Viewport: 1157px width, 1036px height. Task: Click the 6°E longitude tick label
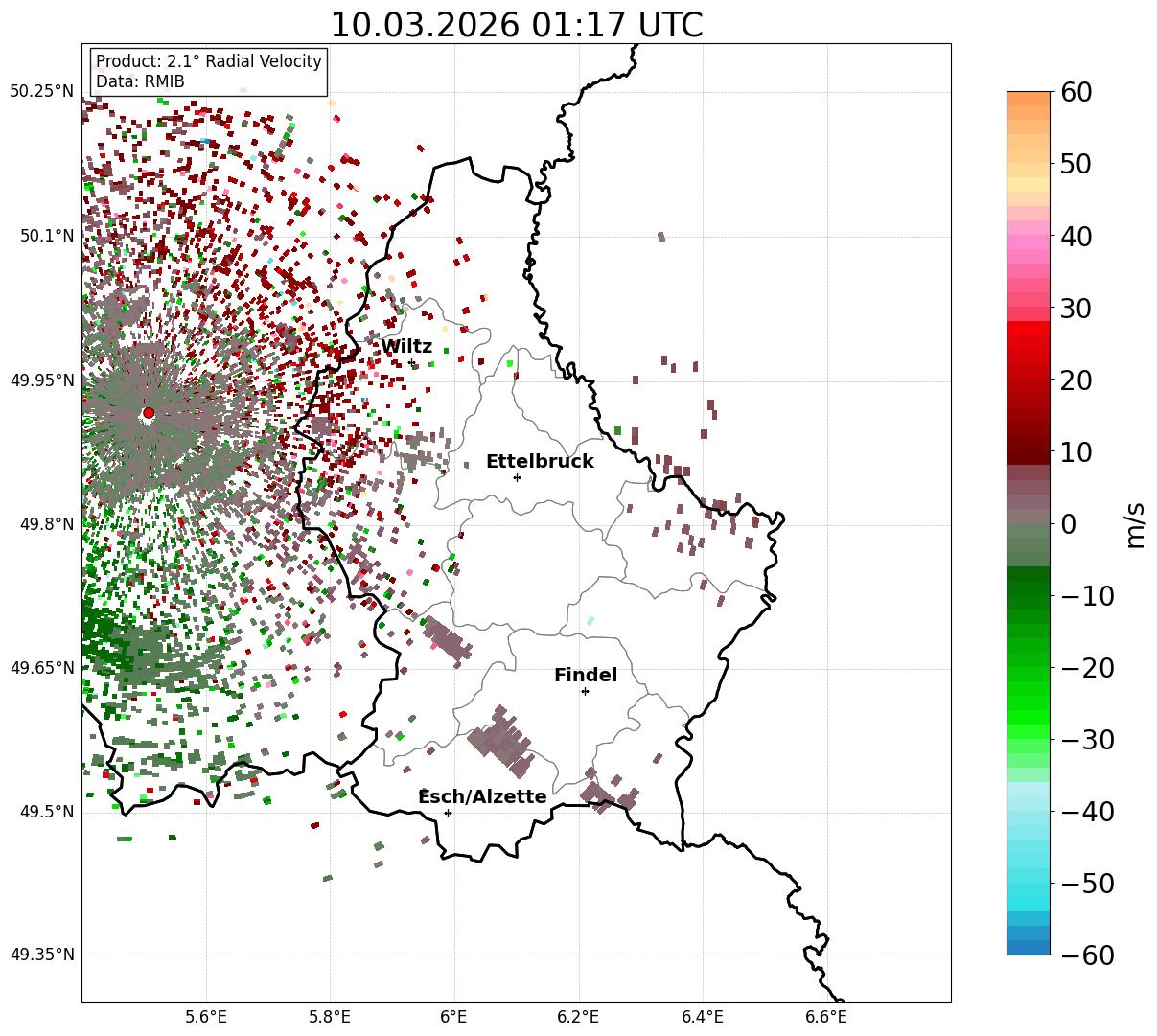[x=454, y=1019]
